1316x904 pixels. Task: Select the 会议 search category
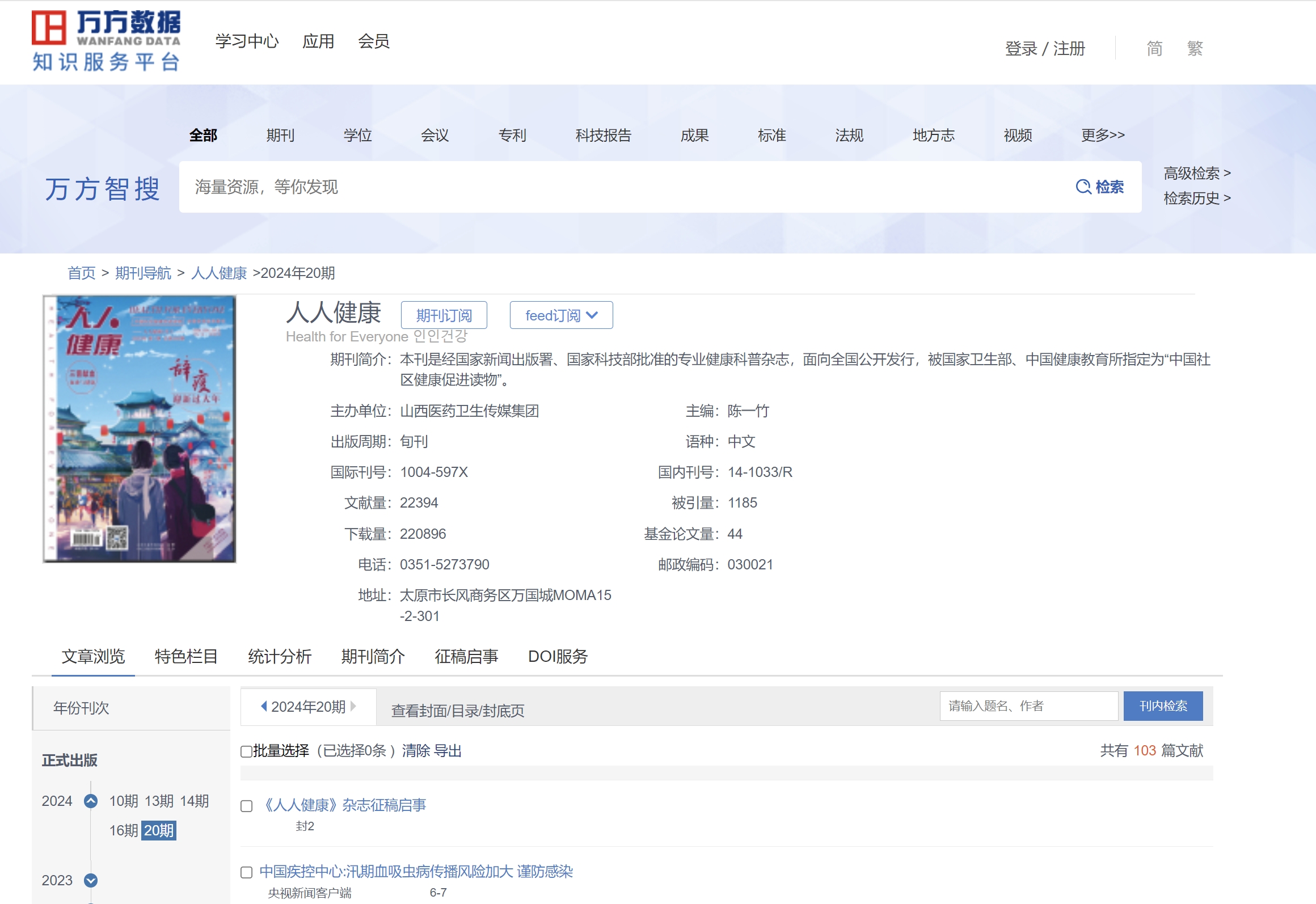[x=435, y=135]
